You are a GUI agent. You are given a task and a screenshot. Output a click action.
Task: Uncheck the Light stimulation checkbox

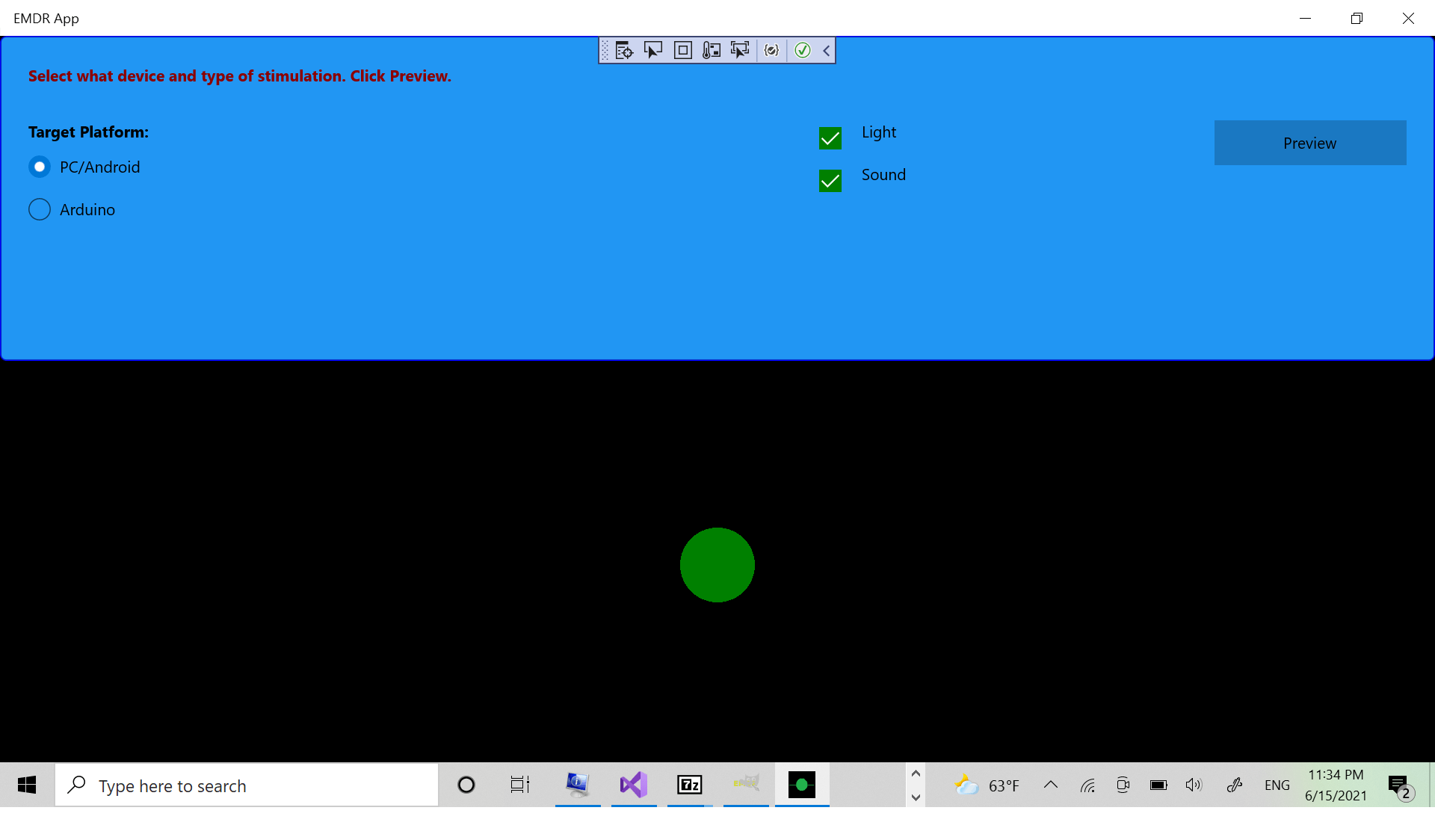(x=830, y=138)
